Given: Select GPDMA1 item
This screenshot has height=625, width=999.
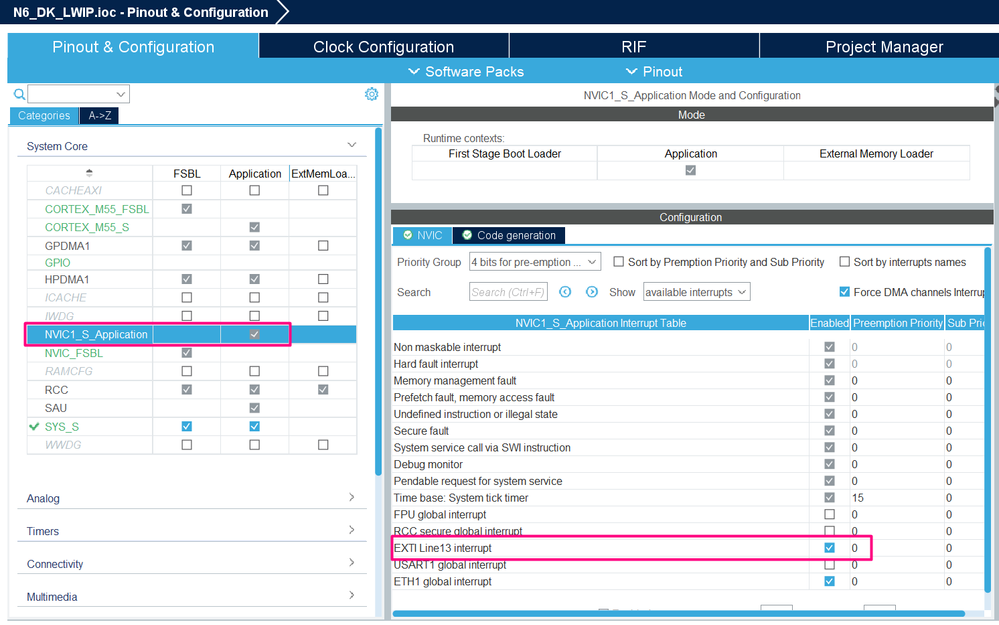Looking at the screenshot, I should click(x=67, y=245).
